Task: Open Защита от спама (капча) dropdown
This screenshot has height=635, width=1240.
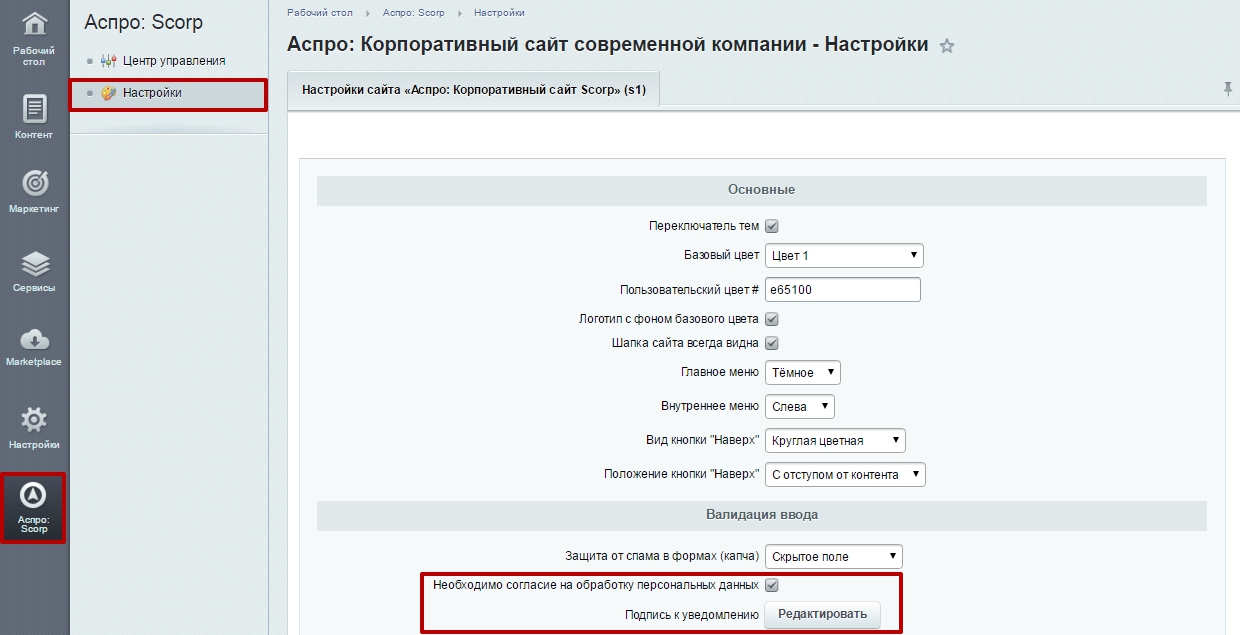Action: 833,556
